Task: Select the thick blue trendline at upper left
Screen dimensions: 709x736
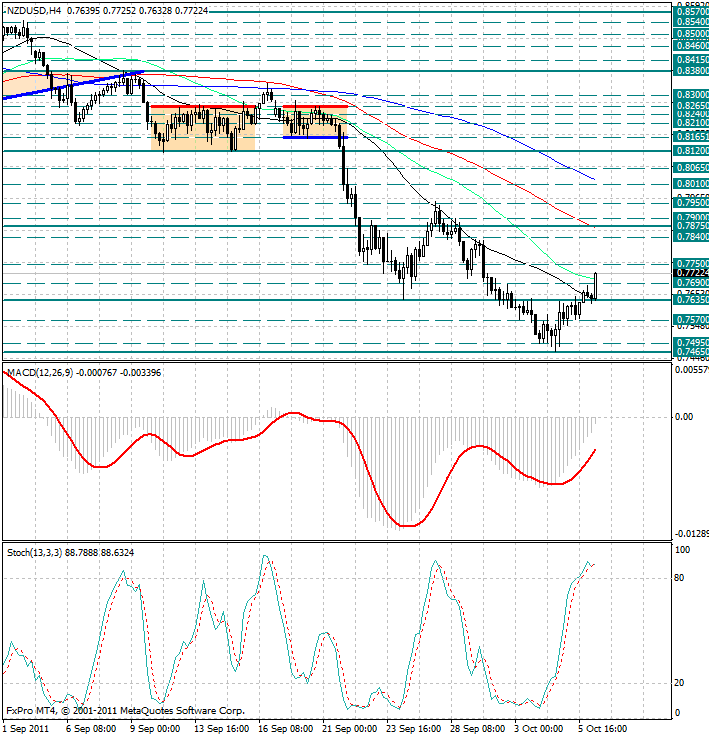Action: pyautogui.click(x=70, y=84)
